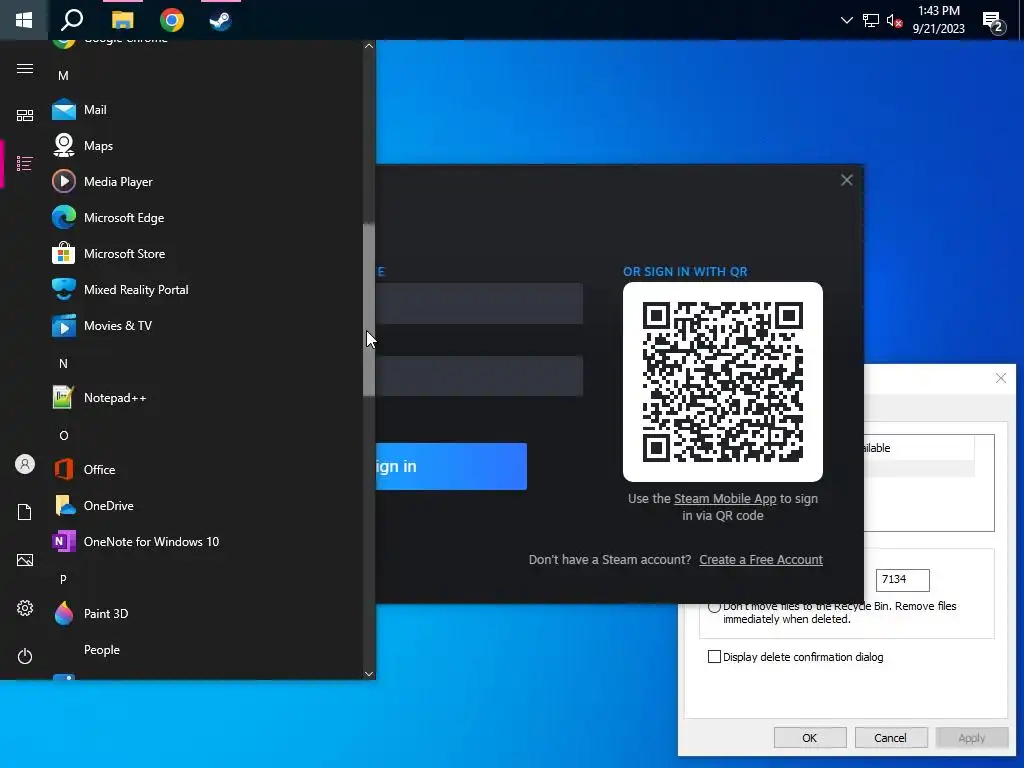
Task: Click Steam's Sign in button
Action: 451,466
